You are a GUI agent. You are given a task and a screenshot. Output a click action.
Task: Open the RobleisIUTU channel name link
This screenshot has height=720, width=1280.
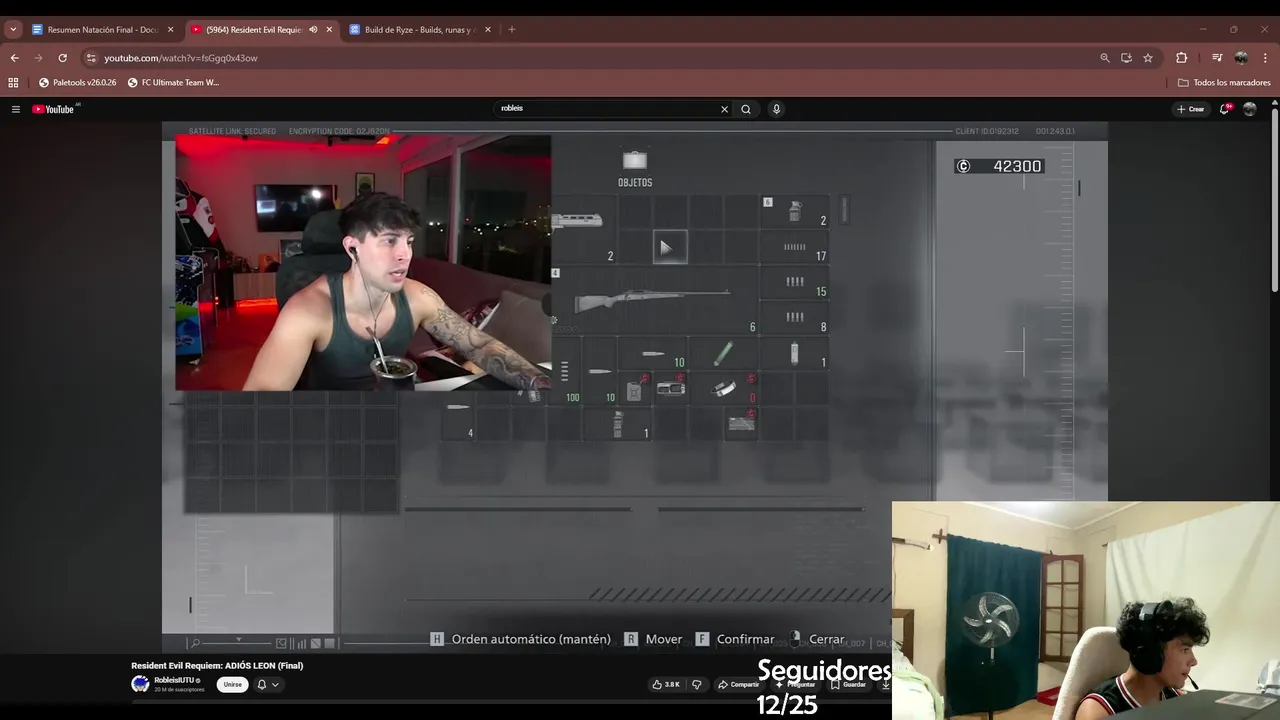176,680
